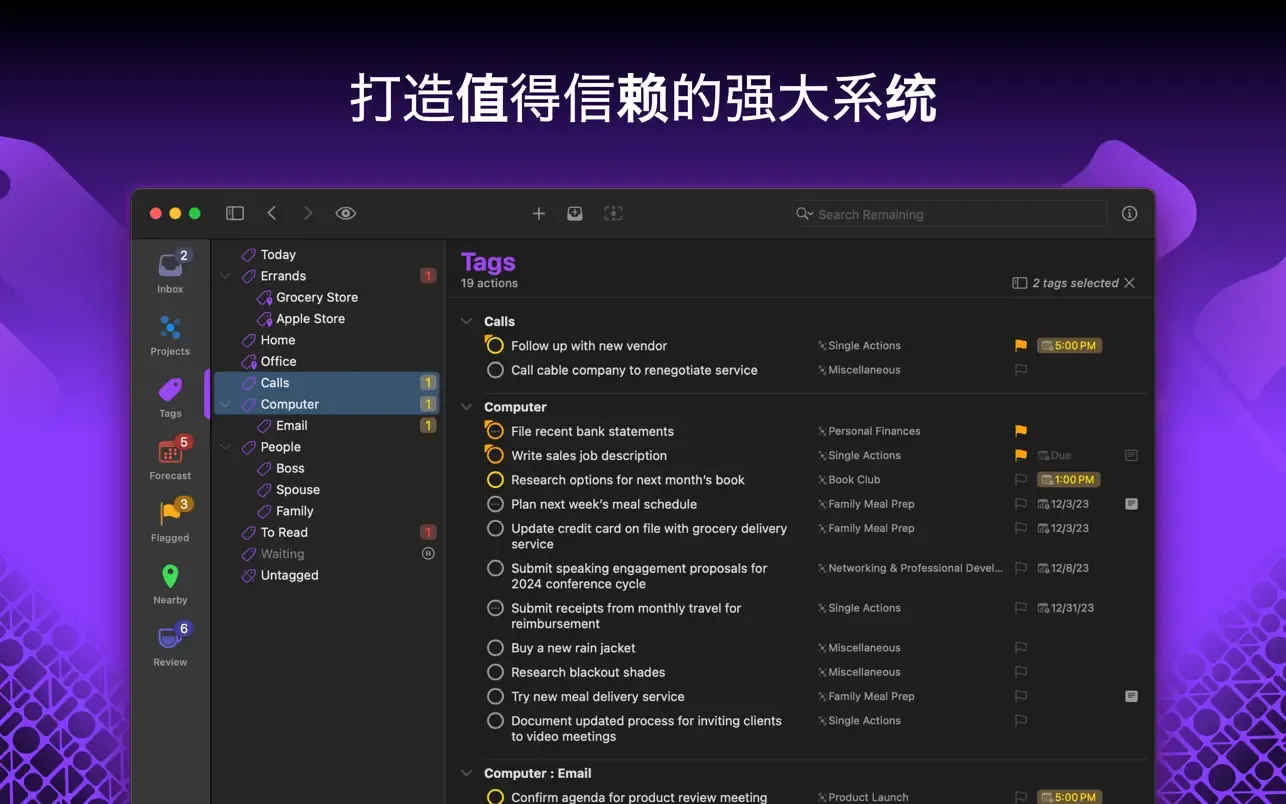The image size is (1286, 804).
Task: Click 1:00 PM due date on Research options
Action: click(1068, 480)
